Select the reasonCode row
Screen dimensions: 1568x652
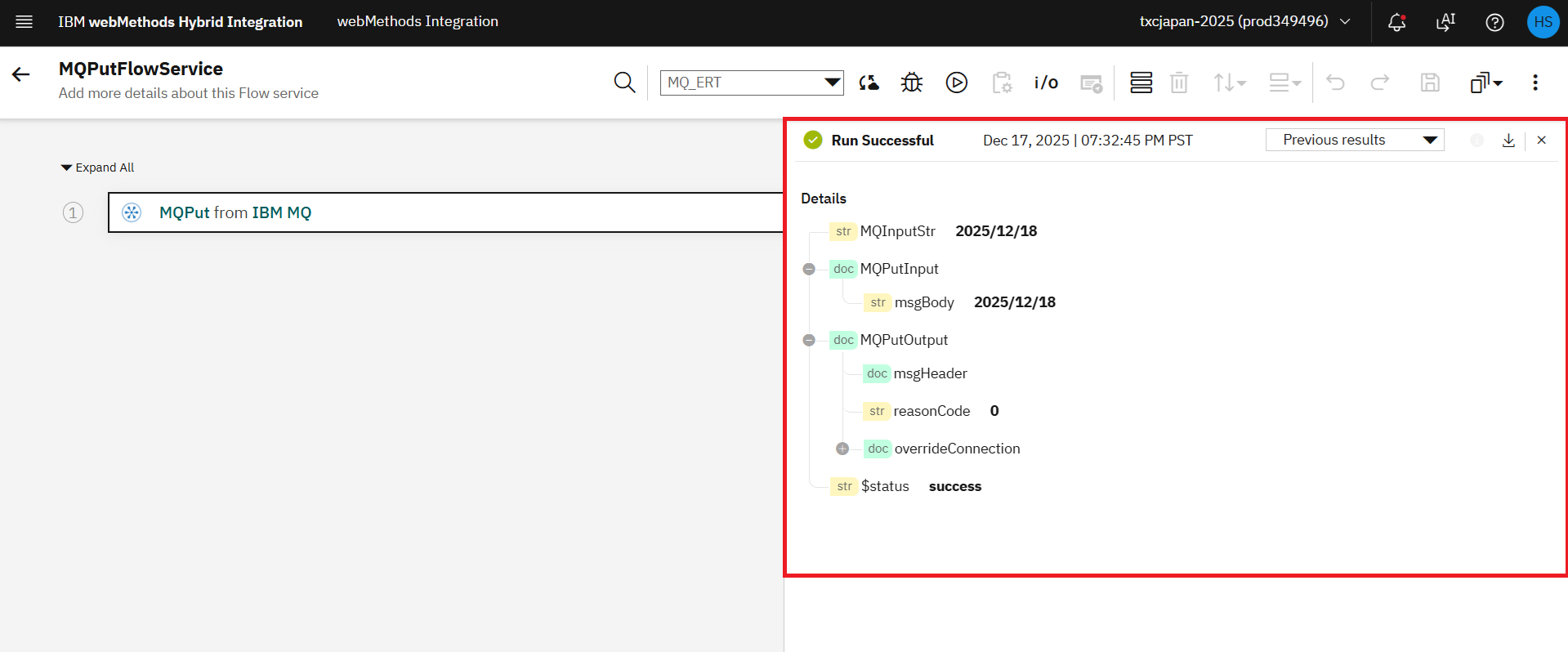click(931, 411)
